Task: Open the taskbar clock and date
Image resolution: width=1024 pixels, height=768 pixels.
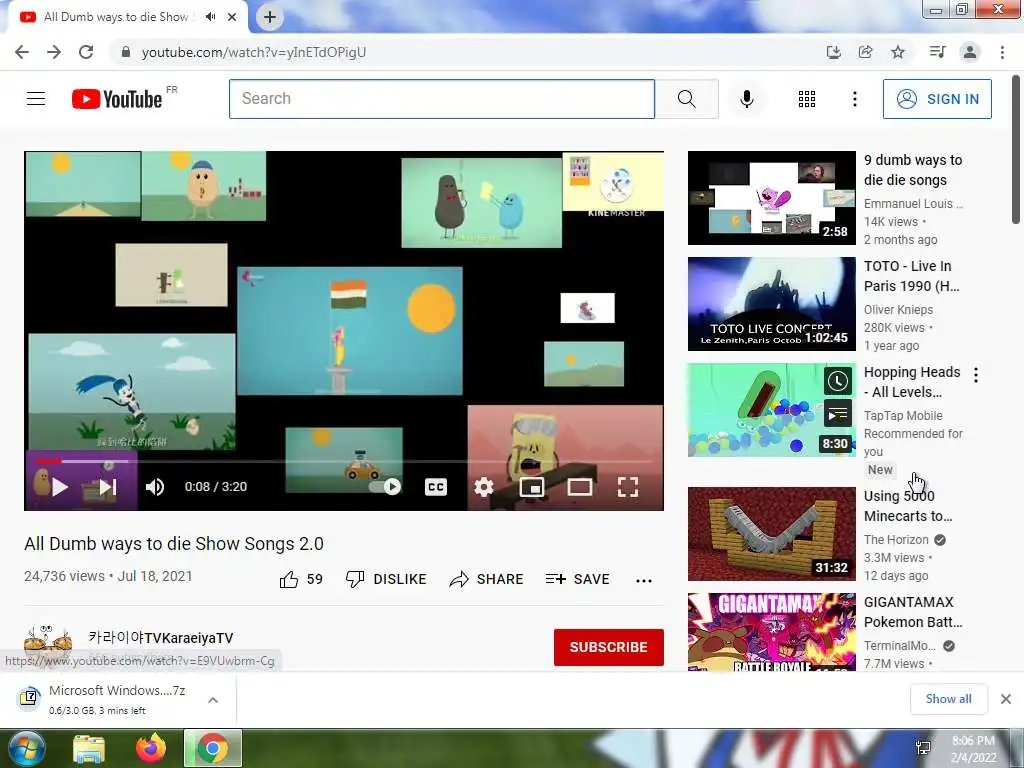Action: point(973,749)
